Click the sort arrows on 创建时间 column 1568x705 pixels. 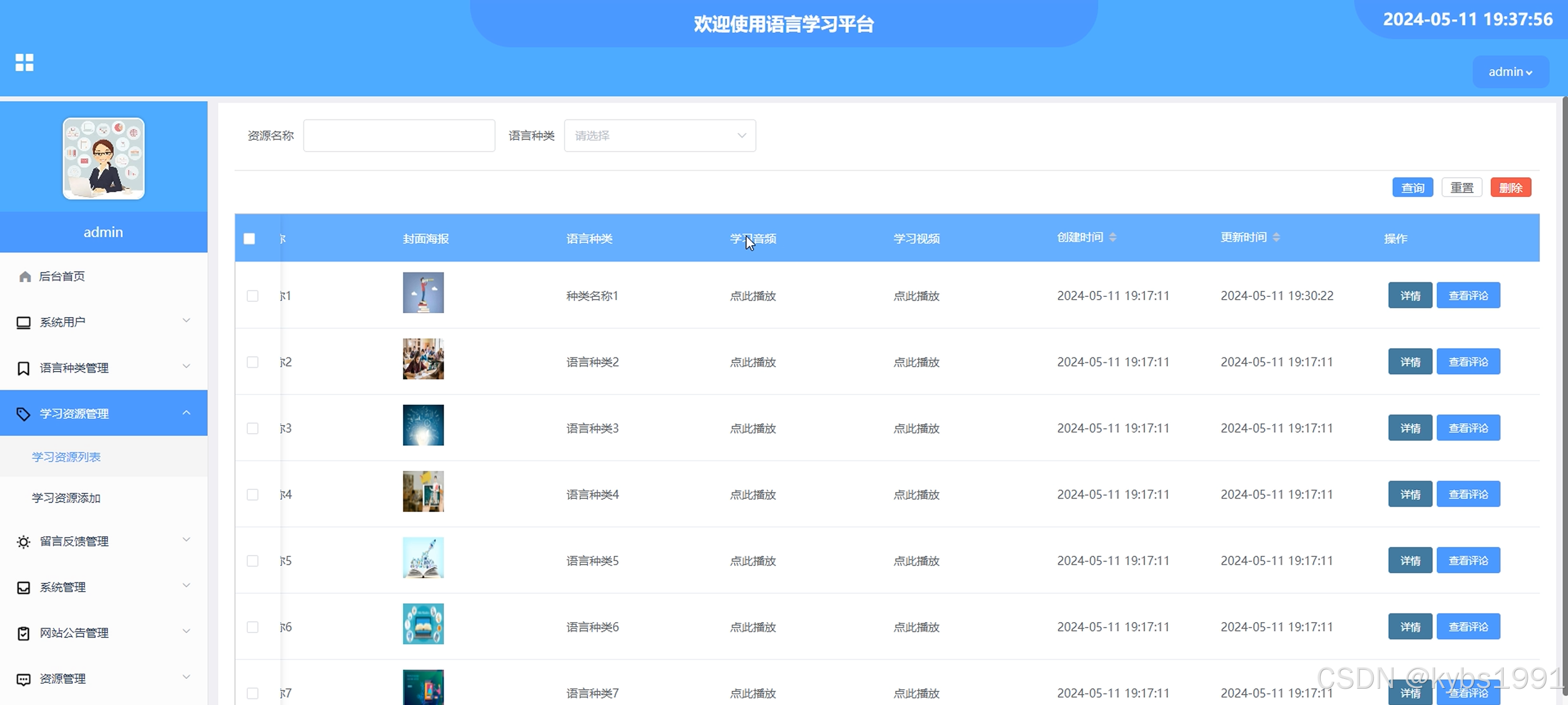pyautogui.click(x=1113, y=238)
